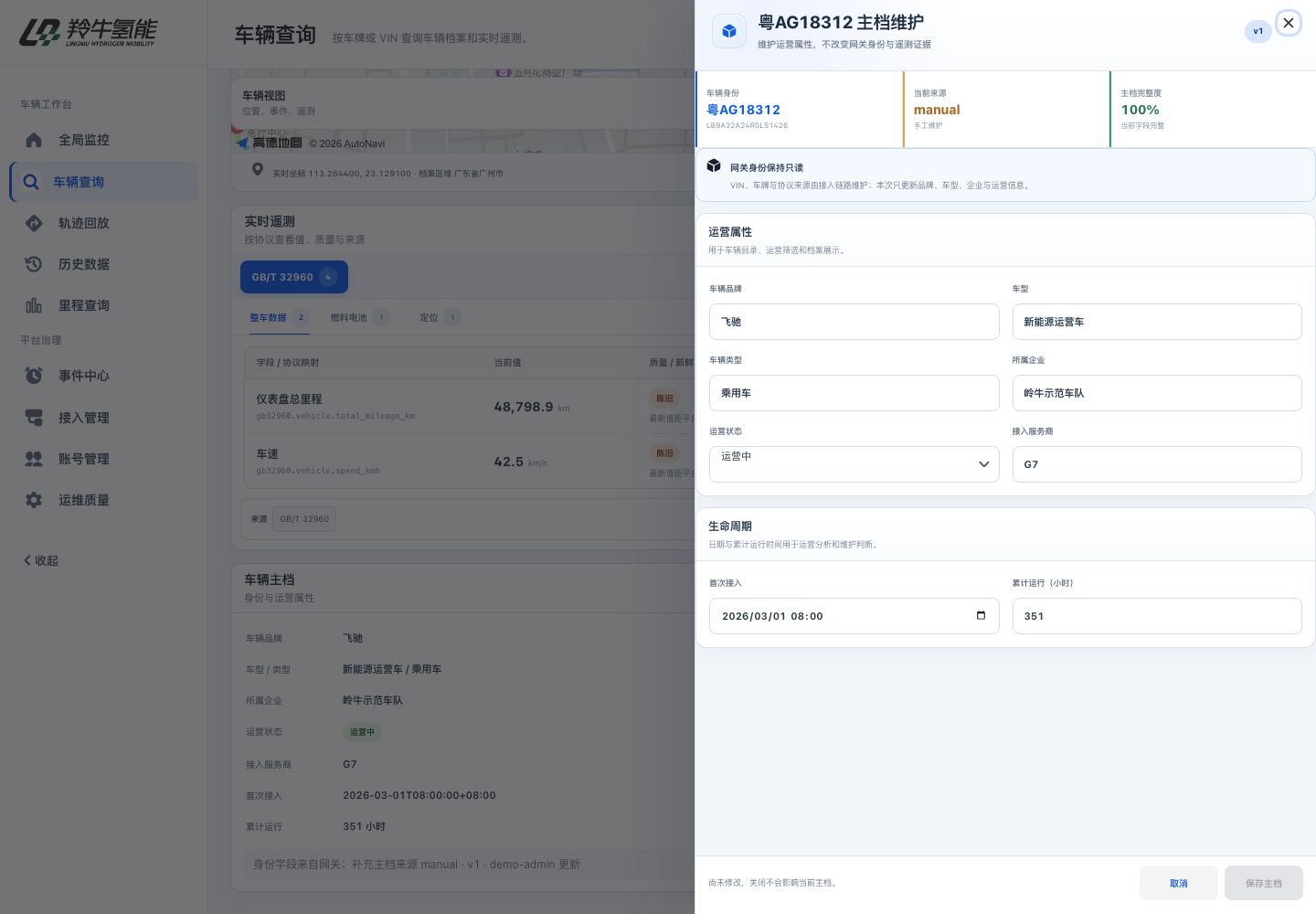Click the 首次接入 datetime field
The width and height of the screenshot is (1316, 914).
pos(854,616)
